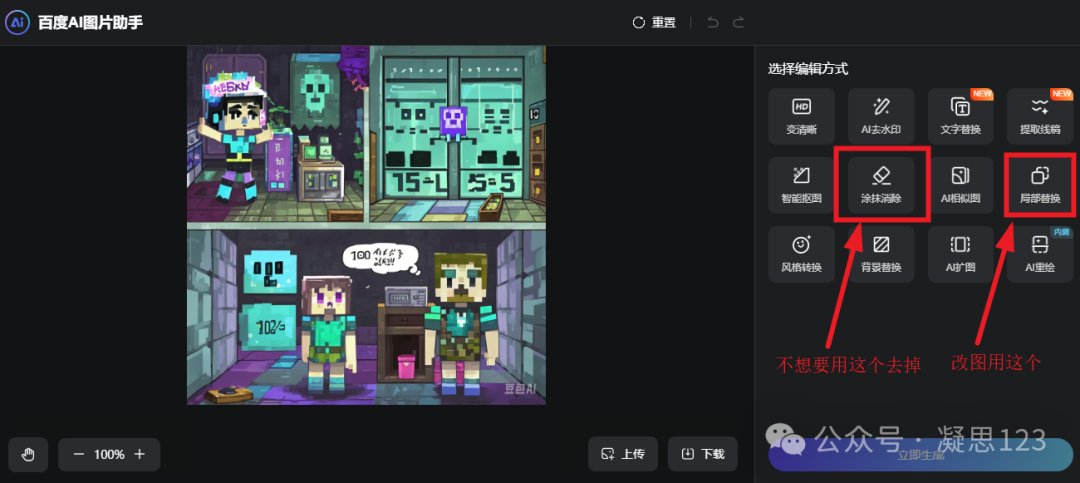This screenshot has height=483, width=1080.
Task: Choose the AI相似图 similar image tool
Action: click(960, 185)
